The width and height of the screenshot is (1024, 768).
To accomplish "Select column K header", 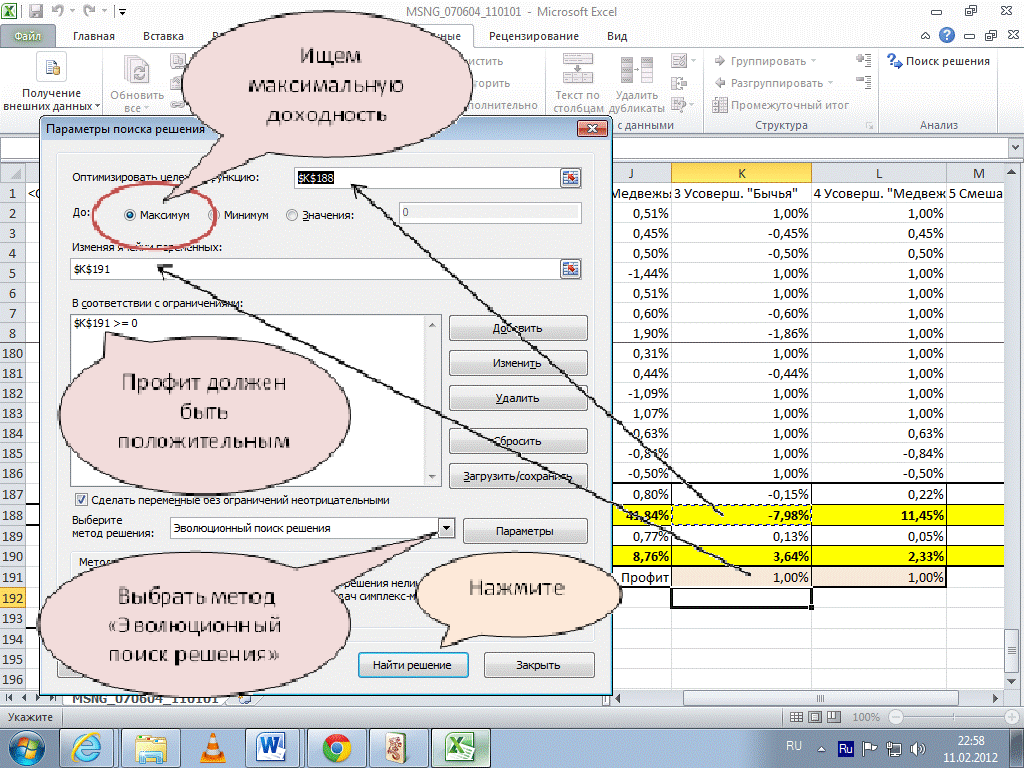I will point(741,173).
